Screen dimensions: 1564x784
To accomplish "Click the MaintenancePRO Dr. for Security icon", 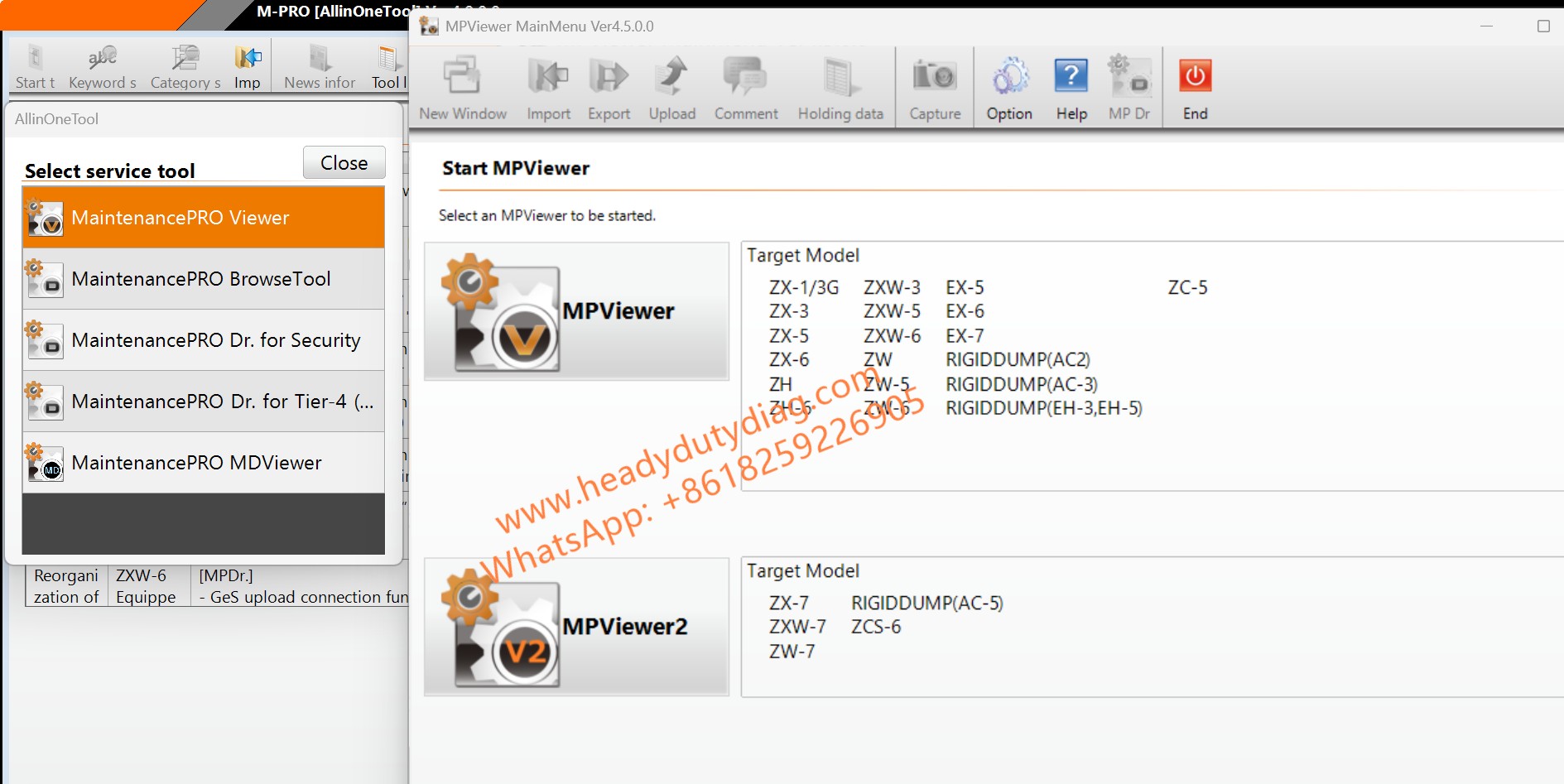I will [44, 340].
